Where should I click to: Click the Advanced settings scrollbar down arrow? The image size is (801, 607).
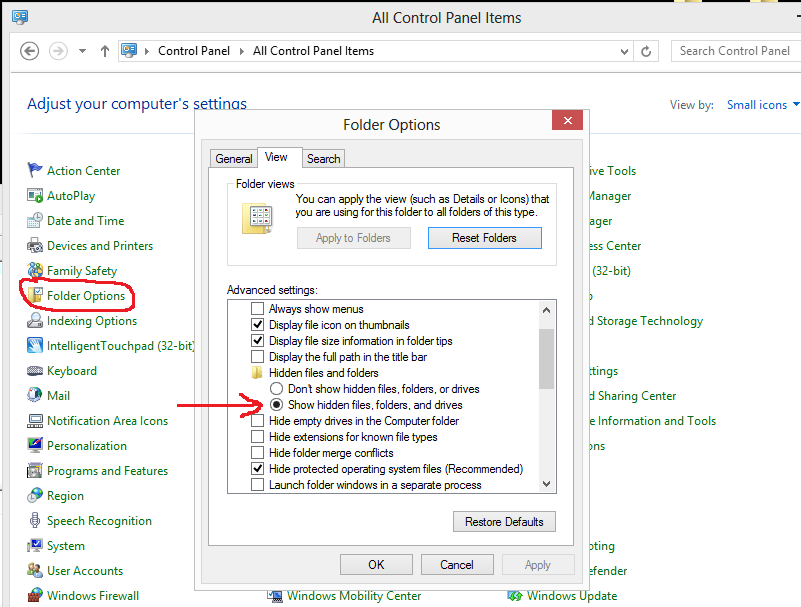(546, 484)
